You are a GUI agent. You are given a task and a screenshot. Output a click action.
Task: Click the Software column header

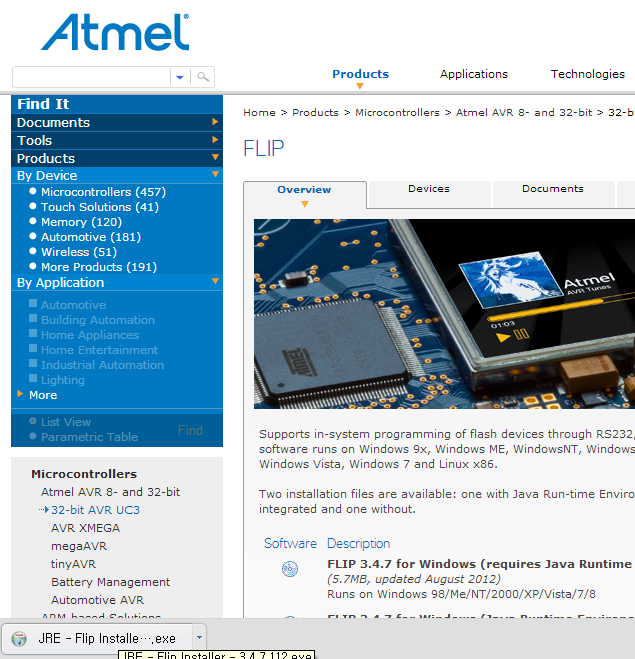pos(290,543)
